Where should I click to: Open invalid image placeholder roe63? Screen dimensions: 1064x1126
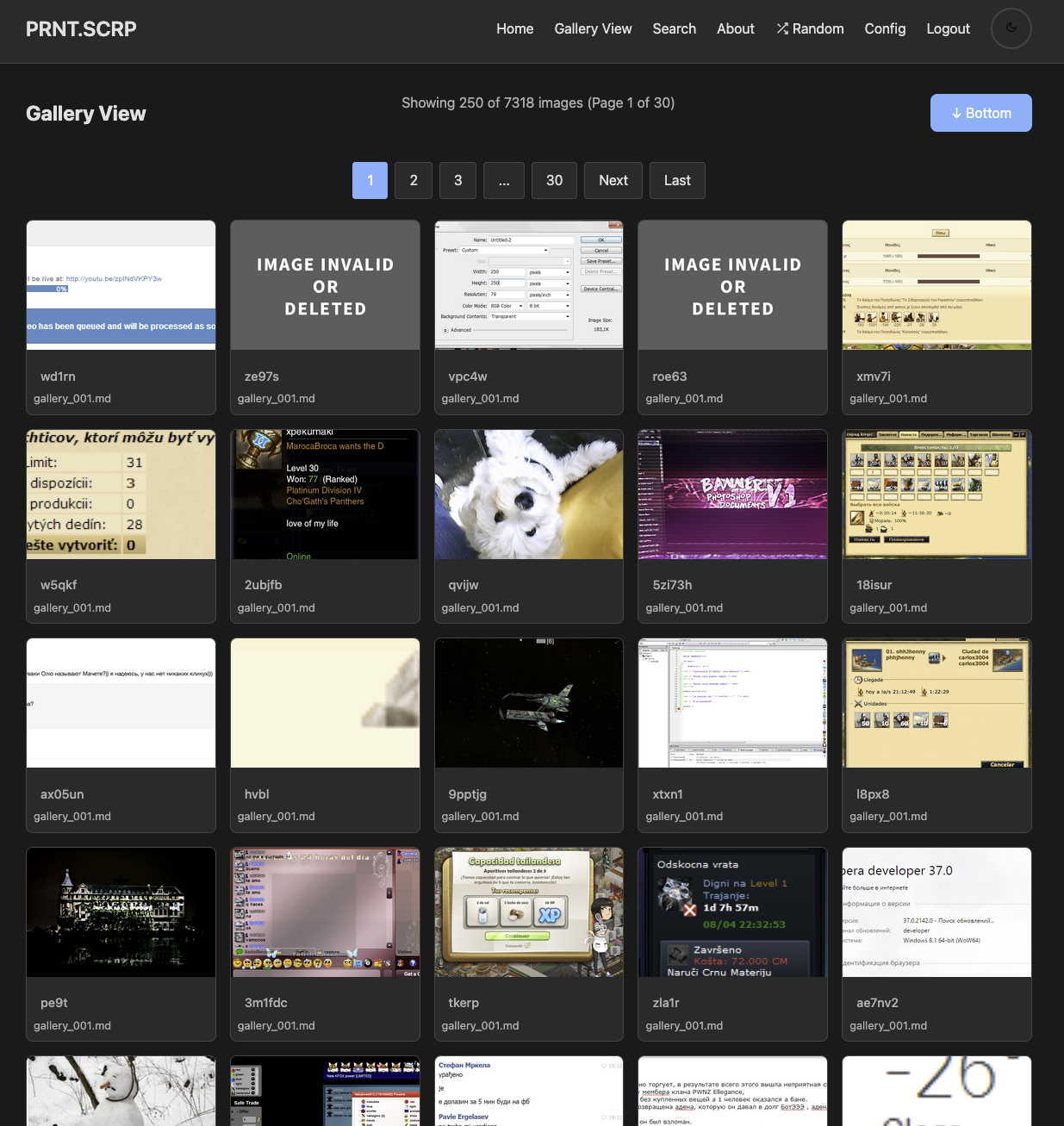(732, 285)
